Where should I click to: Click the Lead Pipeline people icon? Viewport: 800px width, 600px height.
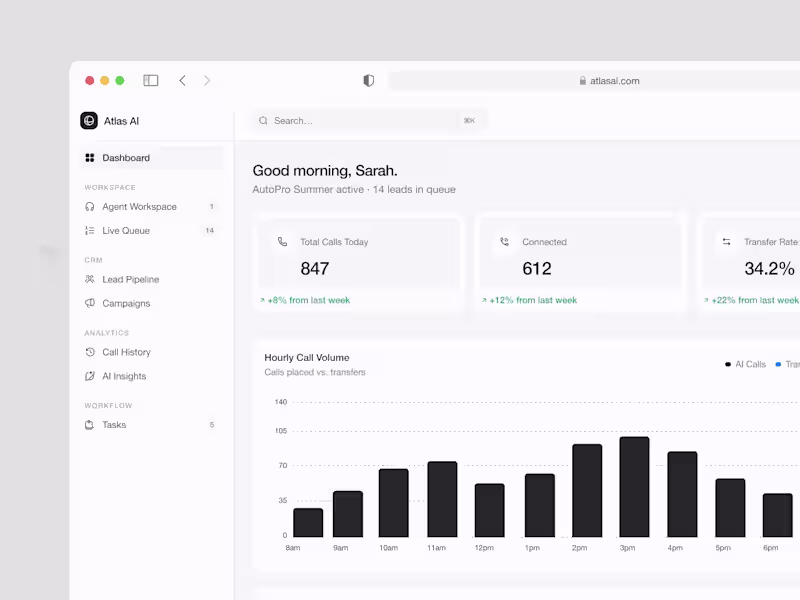tap(90, 279)
